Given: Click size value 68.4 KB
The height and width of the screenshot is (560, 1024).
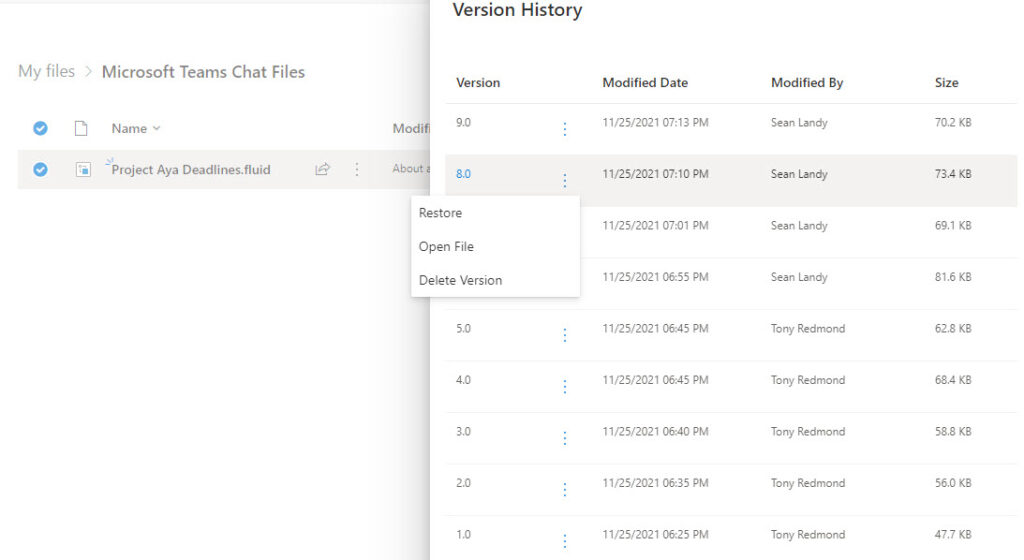Looking at the screenshot, I should pyautogui.click(x=953, y=381).
